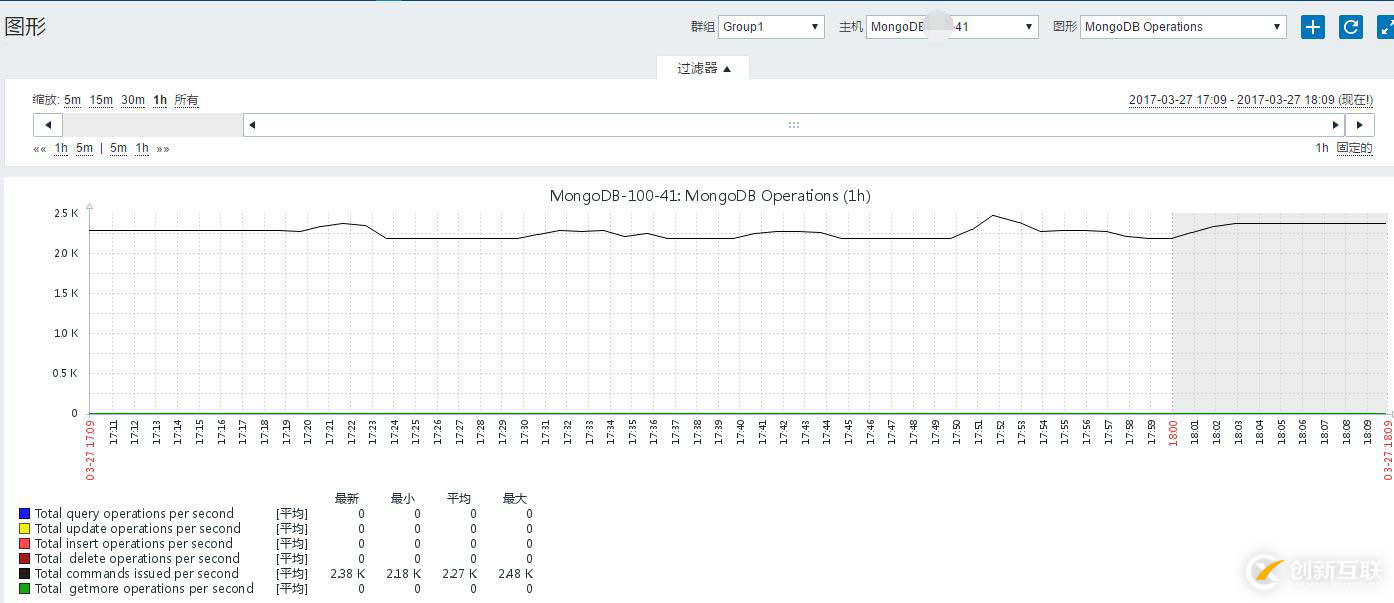Collapse the 过滤器 filter panel
The height and width of the screenshot is (603, 1394).
703,68
